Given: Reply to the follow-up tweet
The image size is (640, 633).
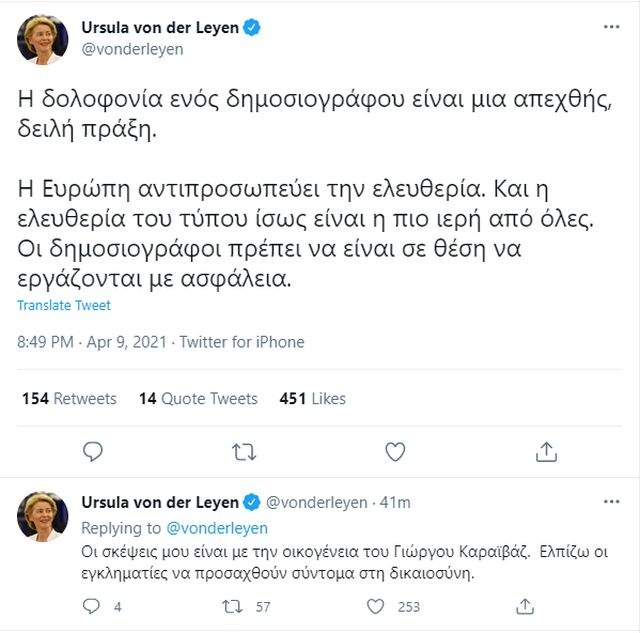Looking at the screenshot, I should 91,606.
